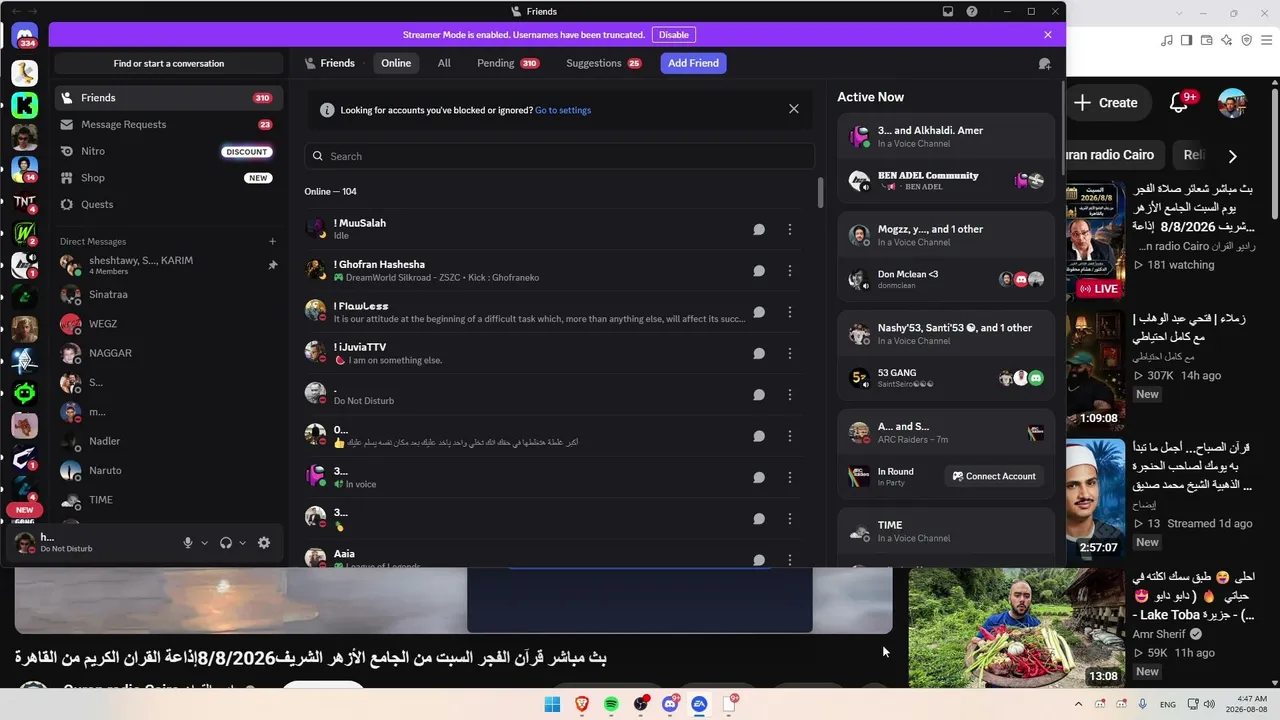
Task: Show hidden system tray icons
Action: (x=1078, y=704)
